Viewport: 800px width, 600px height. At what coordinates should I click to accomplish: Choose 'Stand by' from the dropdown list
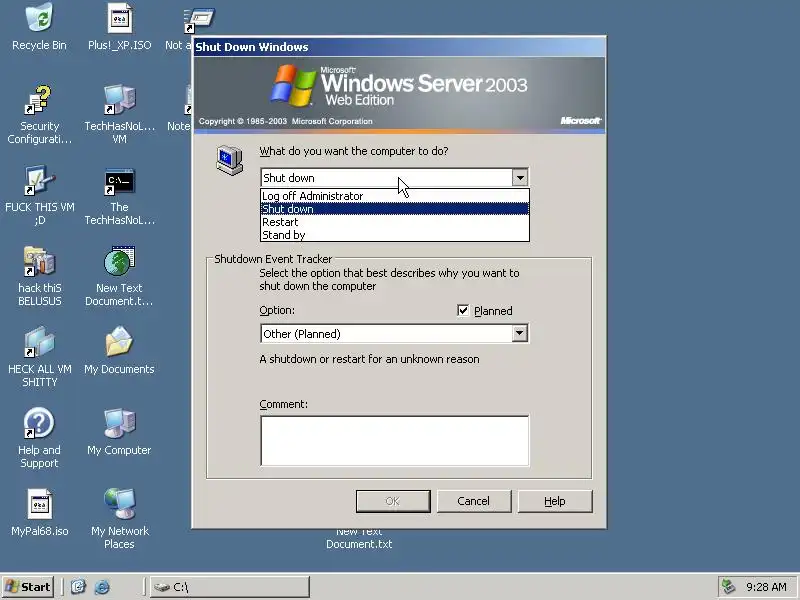pyautogui.click(x=395, y=235)
